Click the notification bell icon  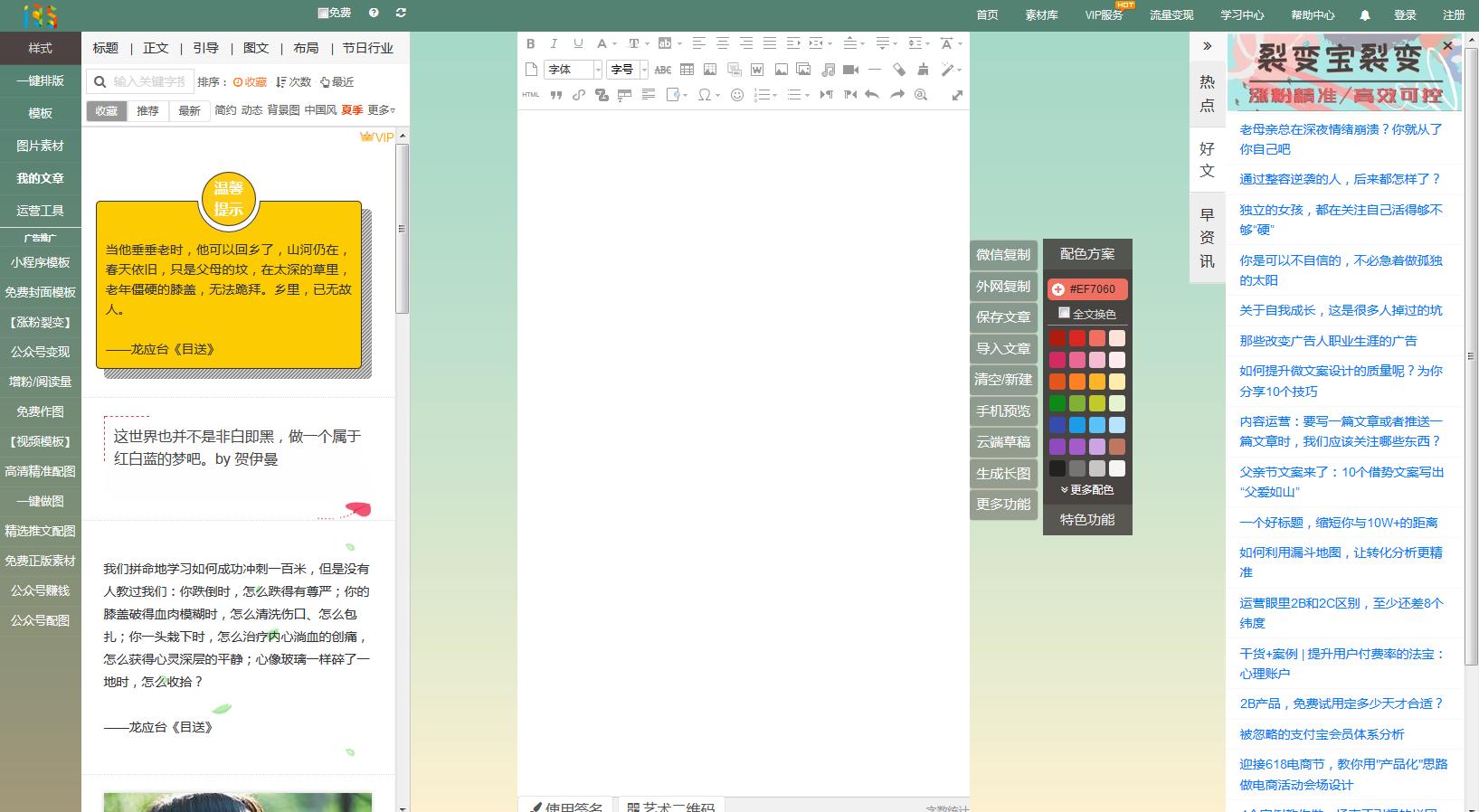point(1365,15)
